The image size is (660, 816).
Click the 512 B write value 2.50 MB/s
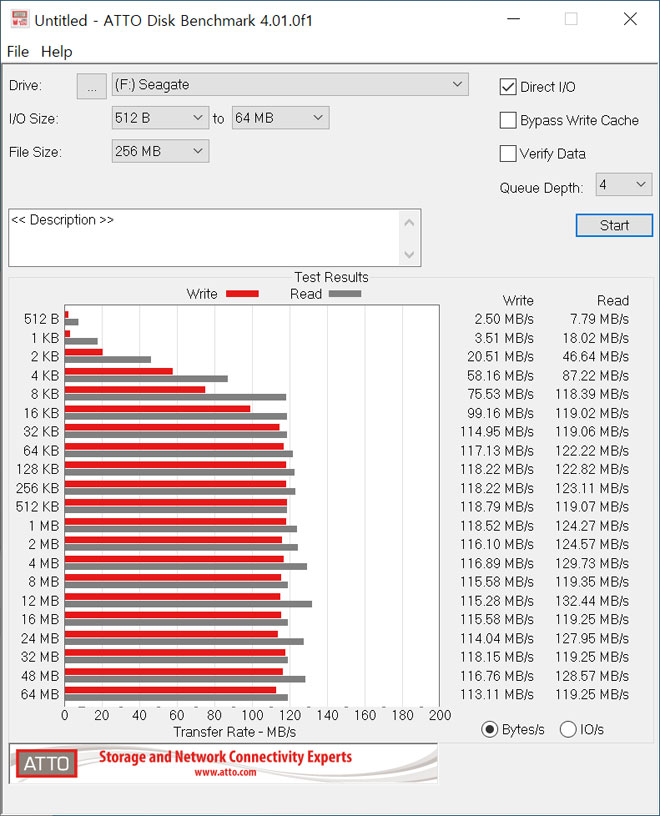[504, 319]
